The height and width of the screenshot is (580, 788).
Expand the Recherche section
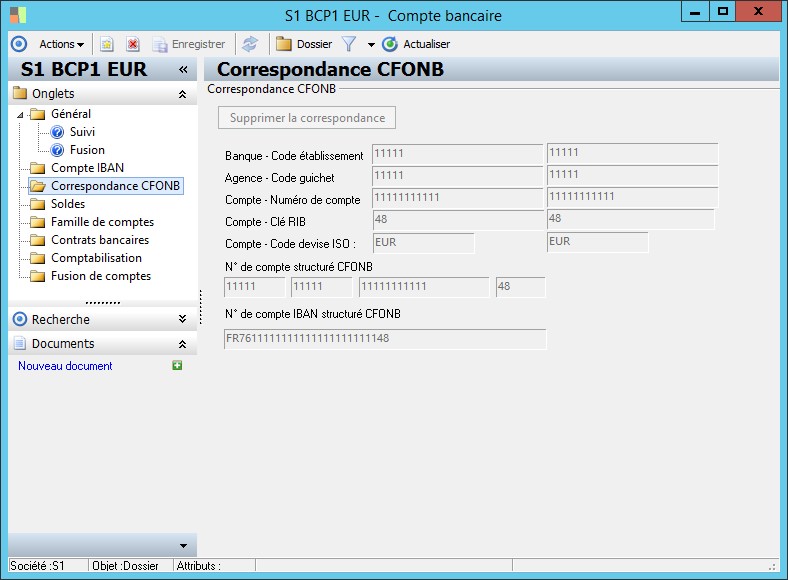pyautogui.click(x=182, y=319)
